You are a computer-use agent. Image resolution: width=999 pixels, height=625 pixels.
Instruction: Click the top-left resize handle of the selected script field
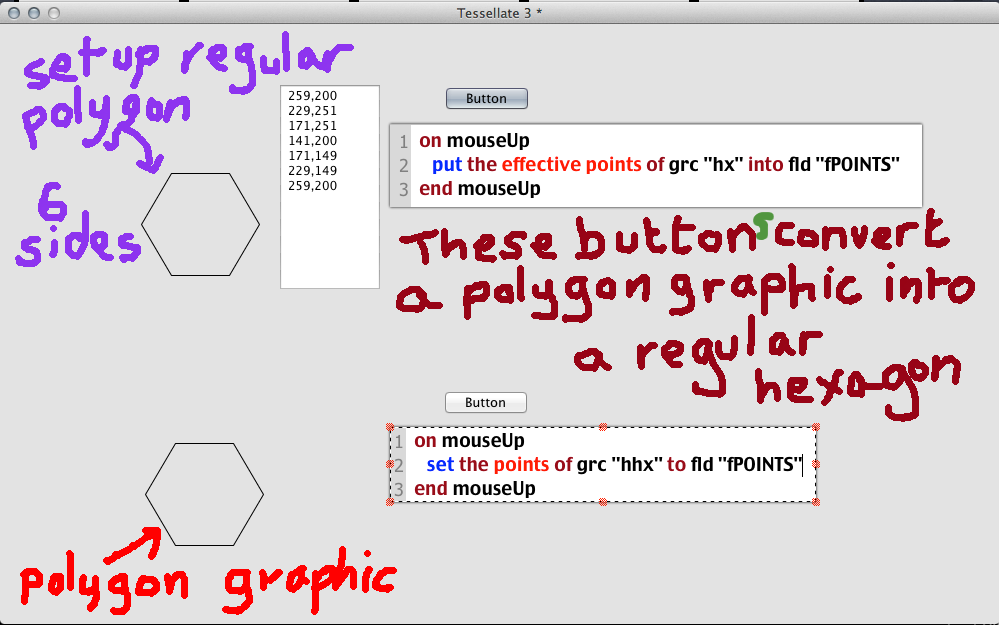(x=390, y=428)
